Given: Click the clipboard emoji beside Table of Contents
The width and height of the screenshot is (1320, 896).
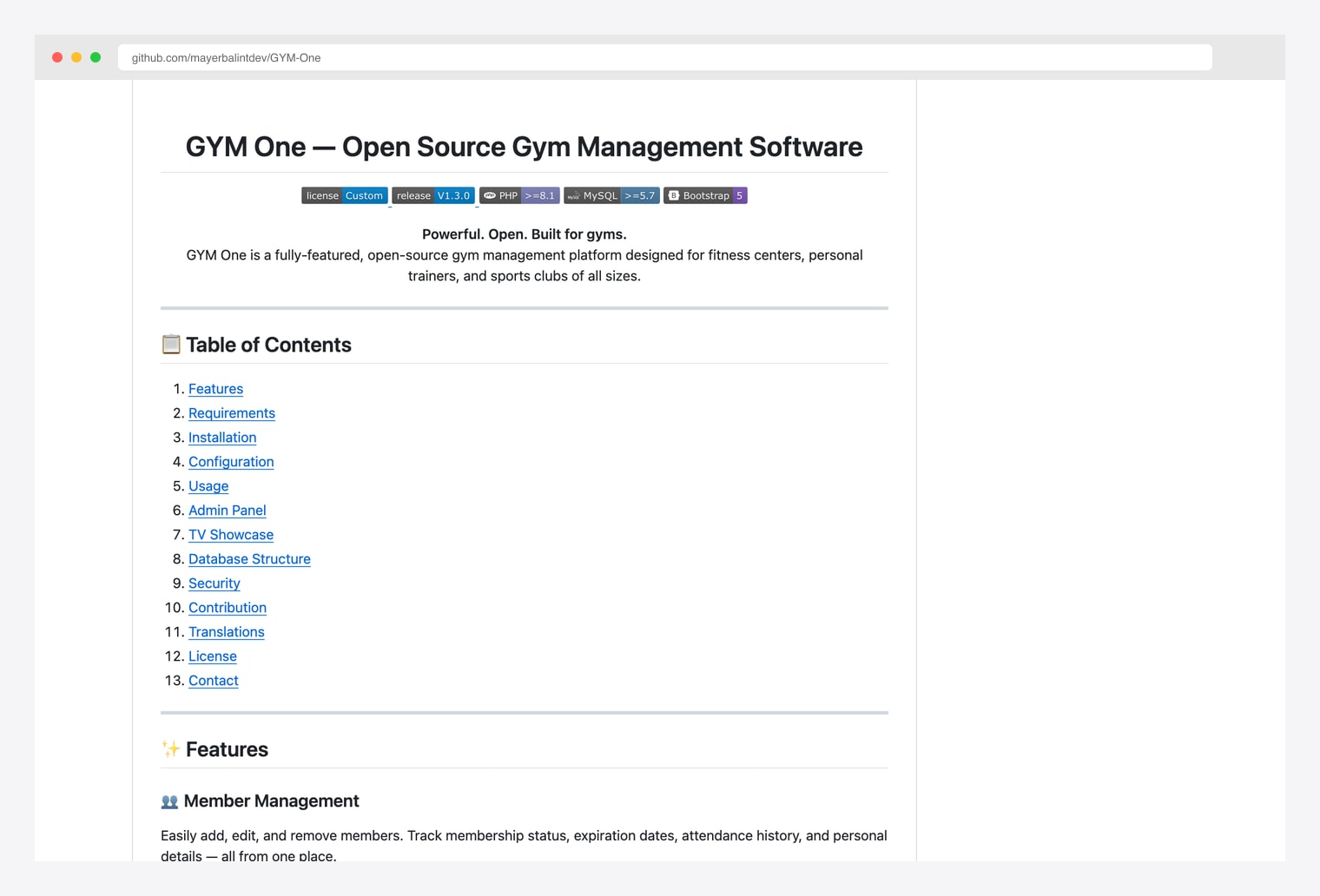Looking at the screenshot, I should tap(171, 345).
